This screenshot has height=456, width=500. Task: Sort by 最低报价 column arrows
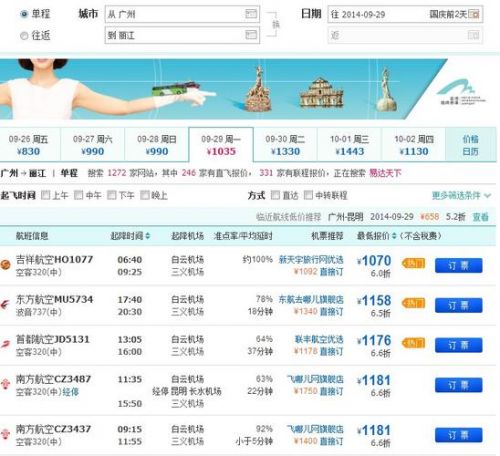click(x=394, y=236)
